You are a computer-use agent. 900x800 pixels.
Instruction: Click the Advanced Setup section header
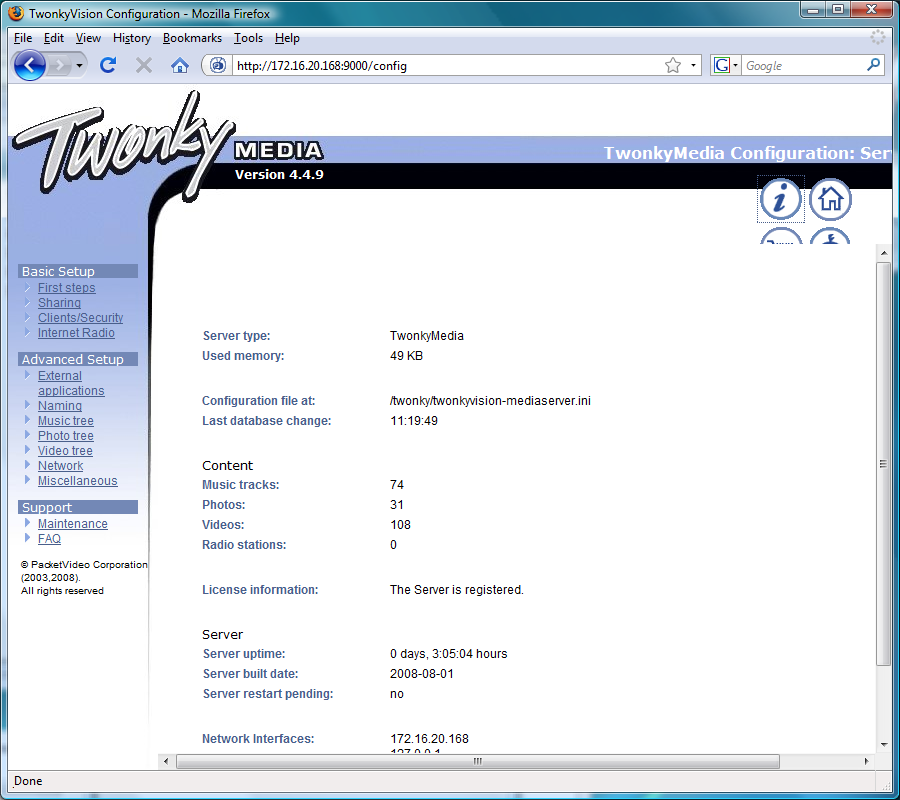[x=78, y=359]
